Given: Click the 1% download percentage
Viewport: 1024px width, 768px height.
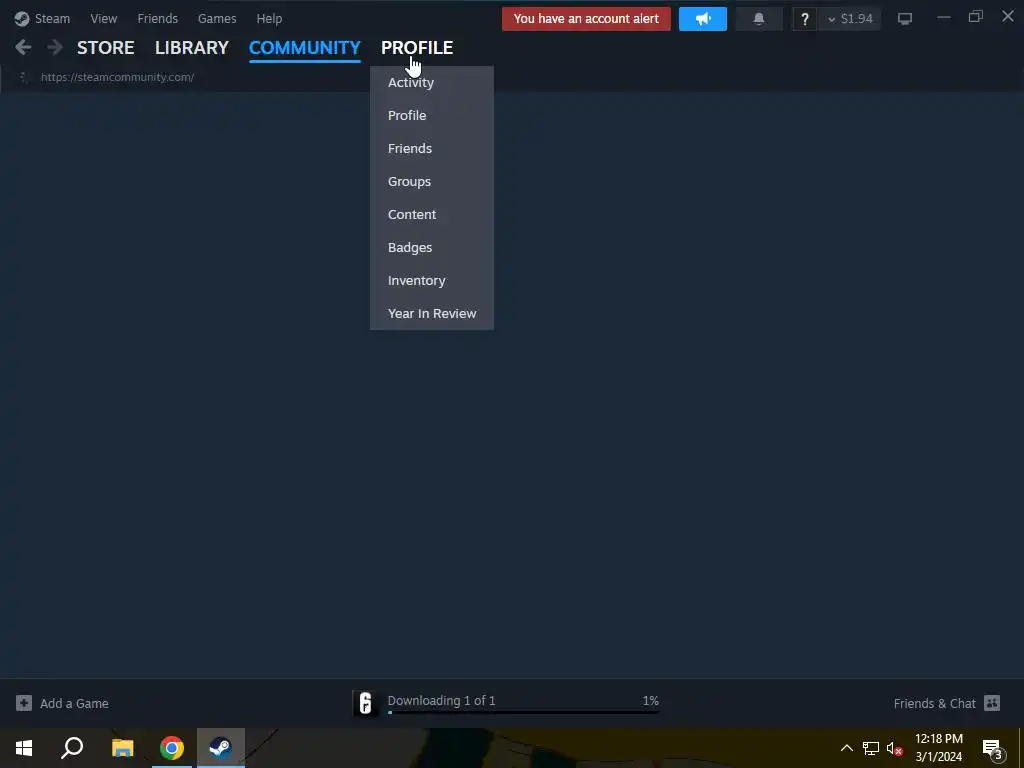Looking at the screenshot, I should tap(650, 700).
